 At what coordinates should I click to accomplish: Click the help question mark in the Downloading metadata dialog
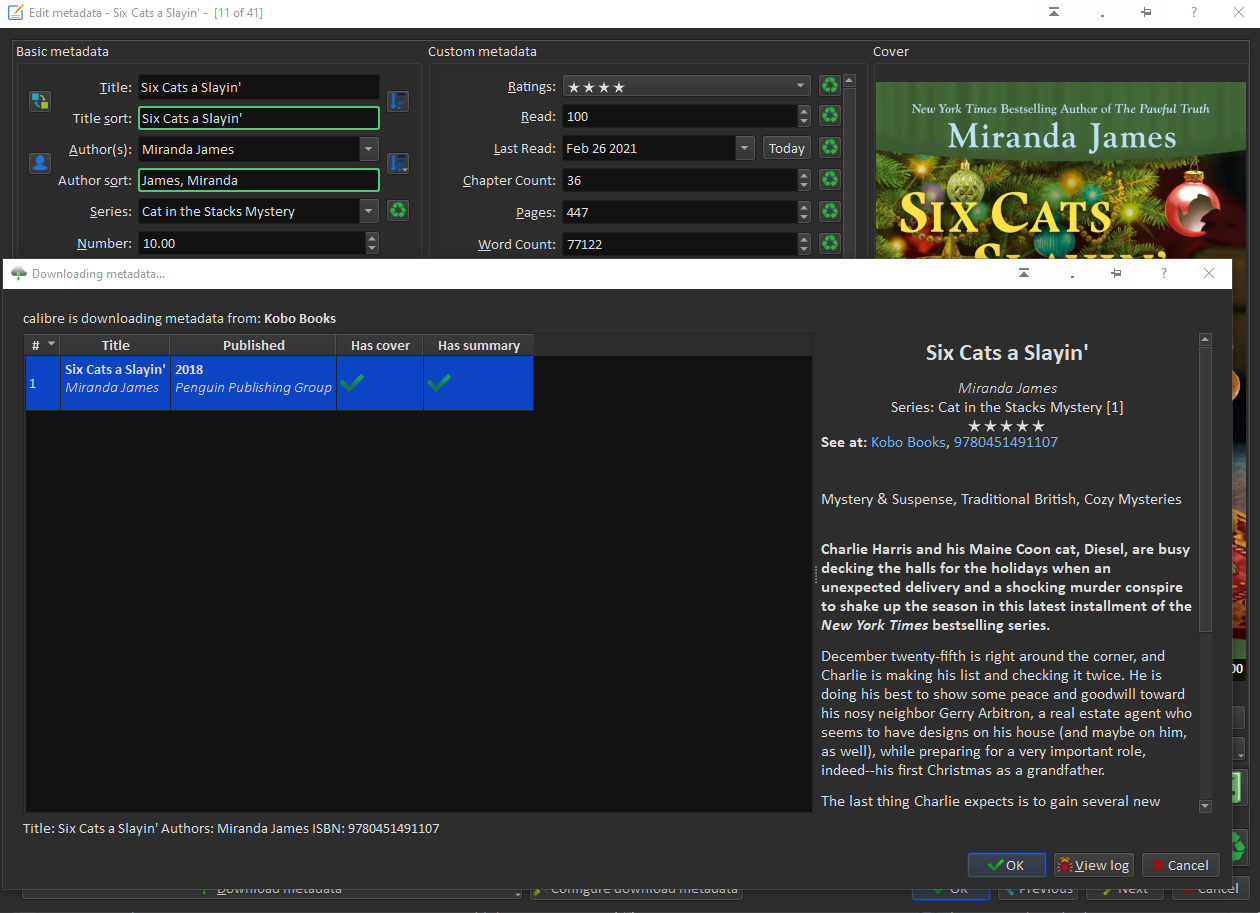coord(1163,273)
